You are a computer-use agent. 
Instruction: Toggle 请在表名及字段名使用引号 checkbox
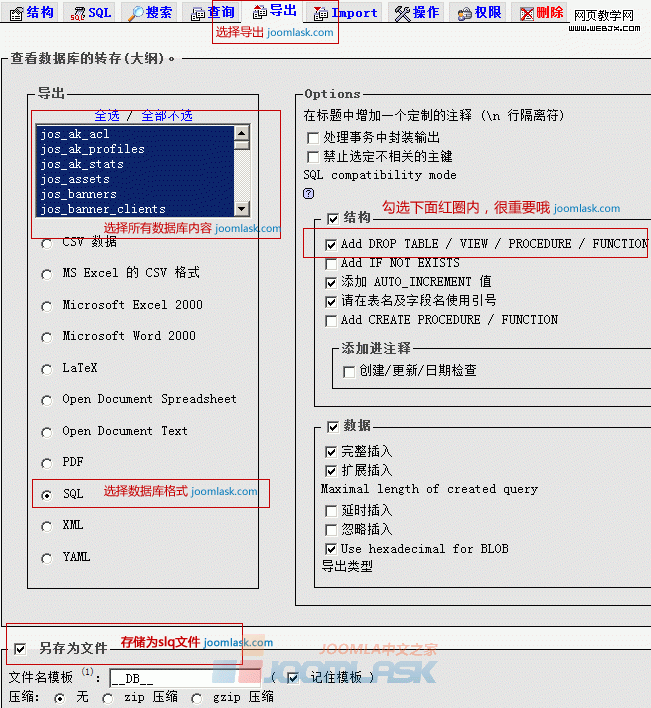tap(331, 301)
